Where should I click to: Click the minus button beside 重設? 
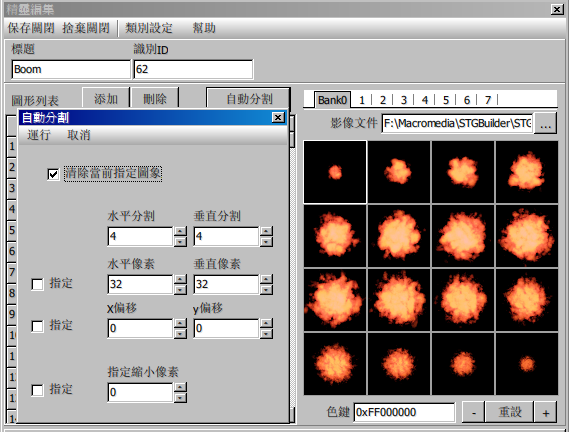click(473, 412)
